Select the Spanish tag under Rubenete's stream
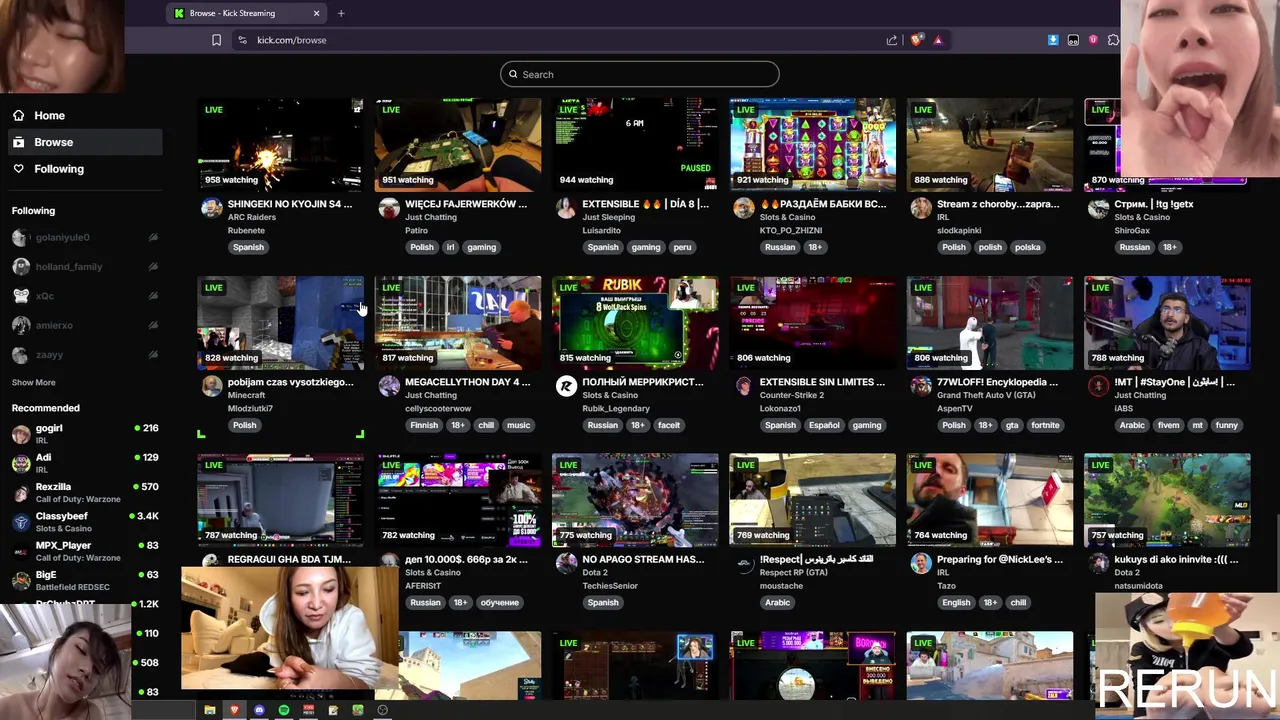Image resolution: width=1280 pixels, height=720 pixels. point(248,247)
